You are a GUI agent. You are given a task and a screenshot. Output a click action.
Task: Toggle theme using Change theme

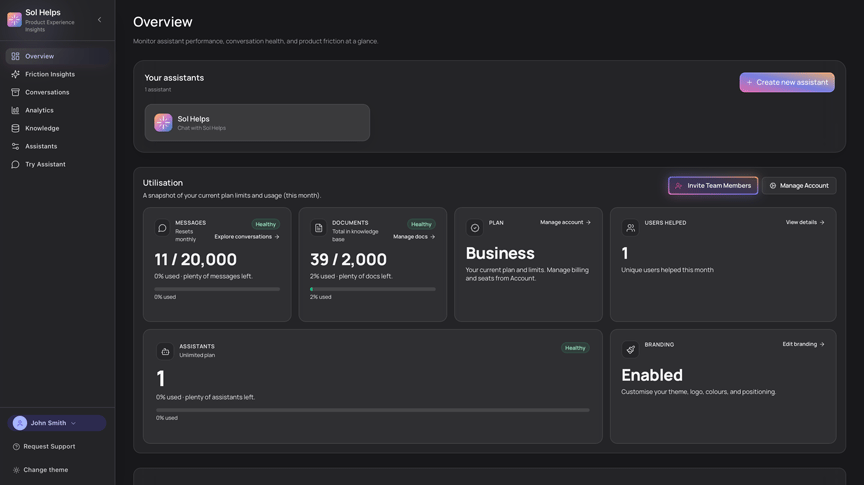coord(45,470)
